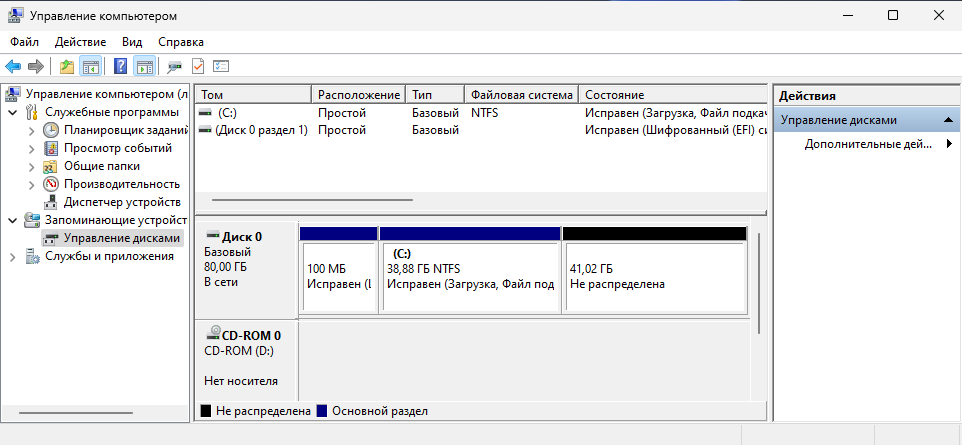Click the Общие папки shared folder icon
Screen dimensions: 962x445
click(51, 166)
